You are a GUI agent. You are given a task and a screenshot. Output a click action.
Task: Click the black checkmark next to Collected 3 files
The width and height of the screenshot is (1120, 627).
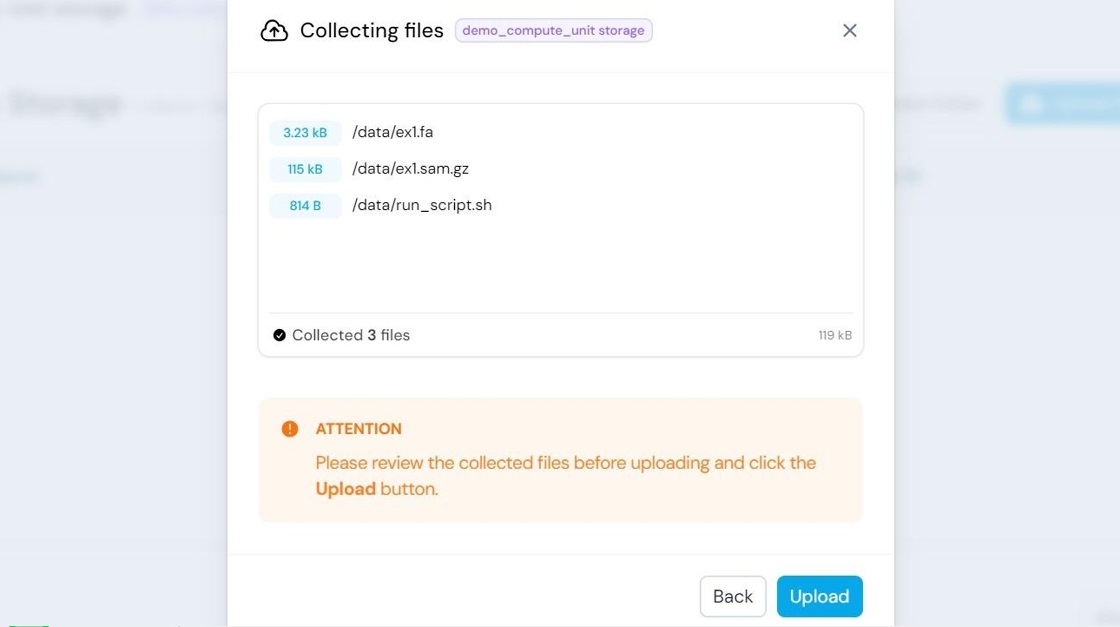click(279, 335)
